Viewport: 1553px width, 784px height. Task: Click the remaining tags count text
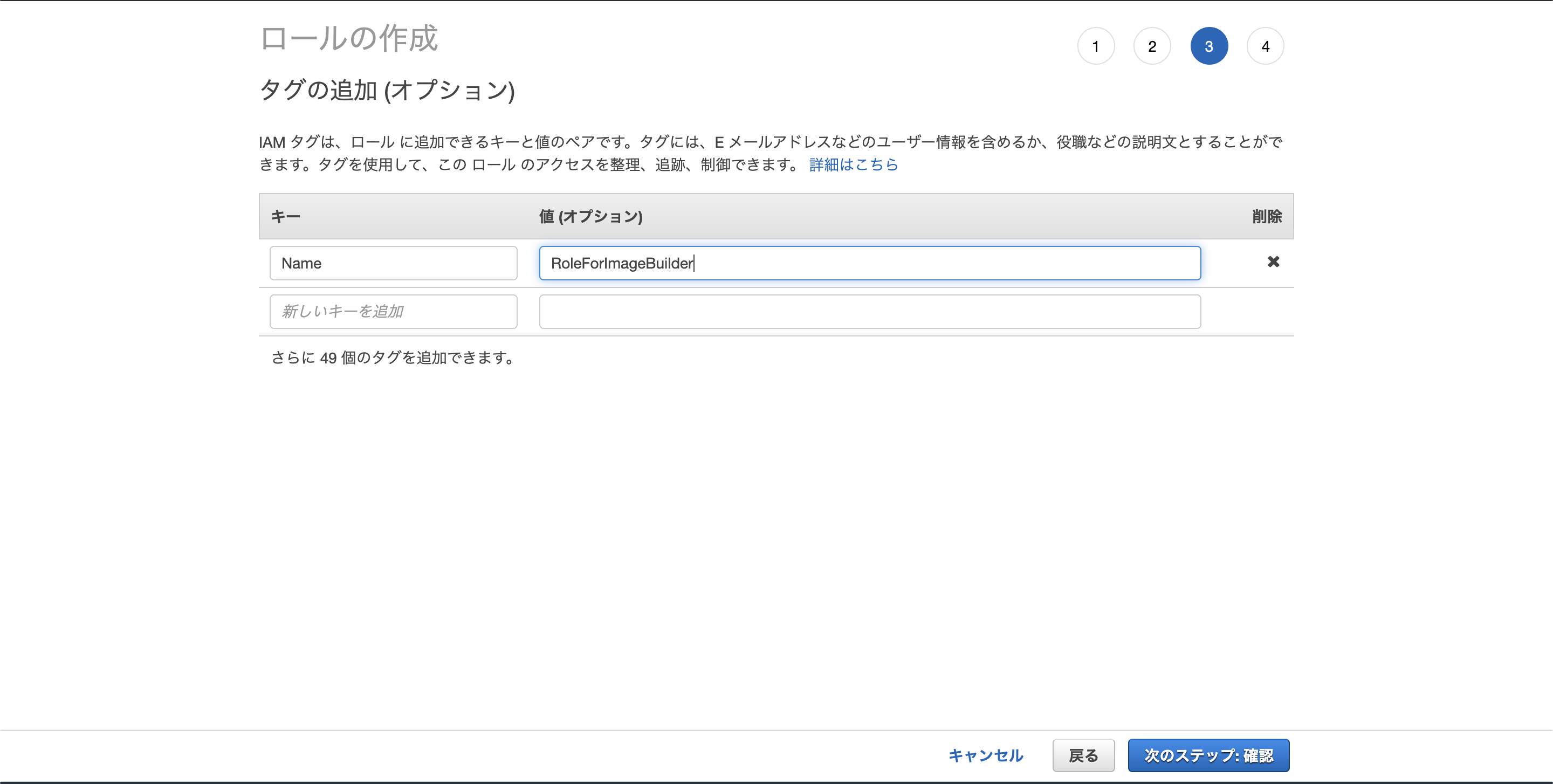pyautogui.click(x=393, y=357)
